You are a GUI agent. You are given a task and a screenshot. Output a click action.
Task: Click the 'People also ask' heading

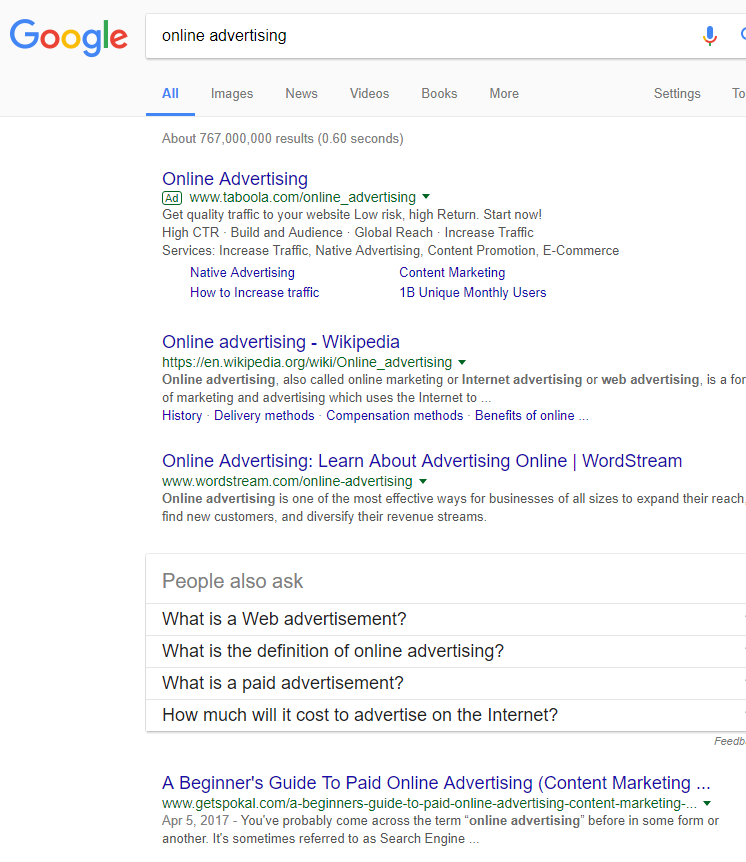[x=233, y=581]
